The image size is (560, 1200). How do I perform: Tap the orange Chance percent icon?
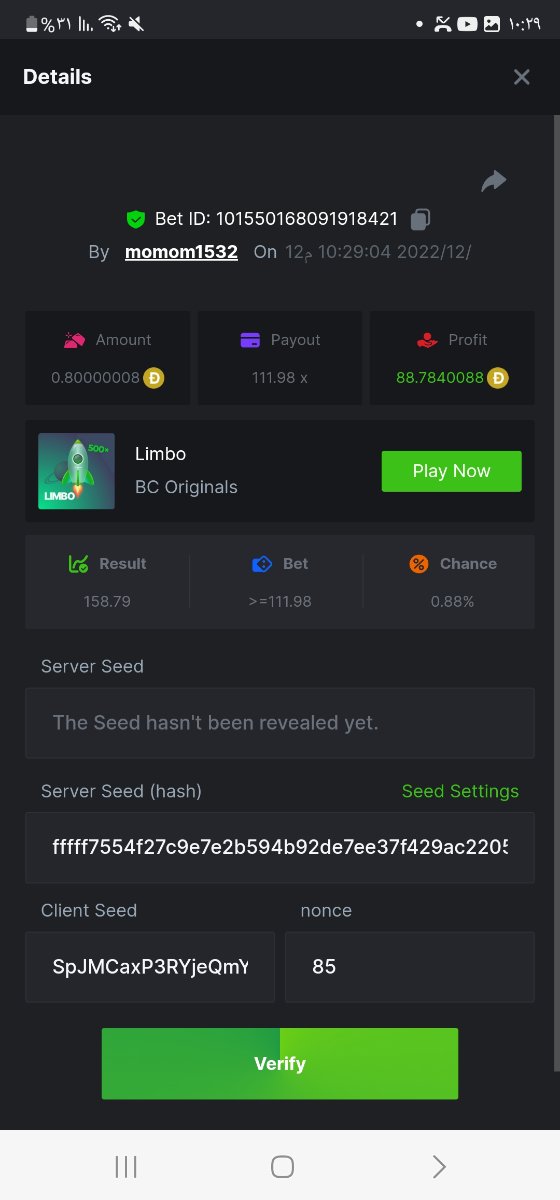pos(419,564)
